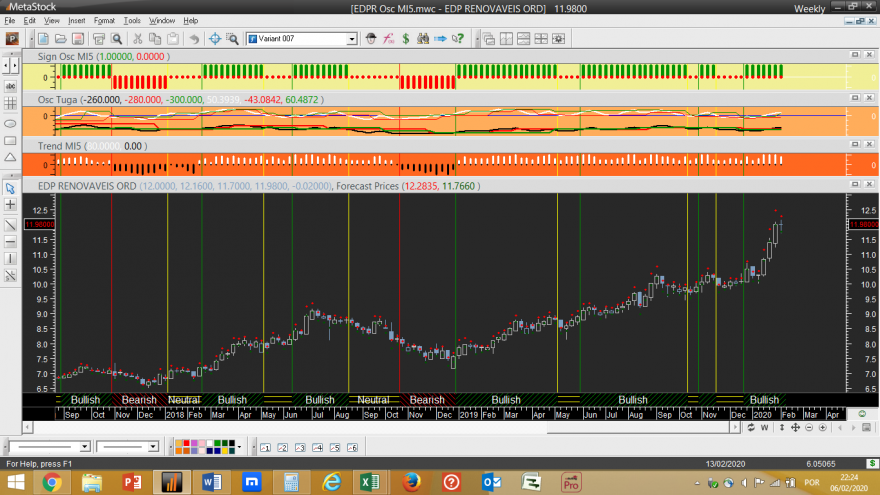Click the Save floppy disk icon

click(x=78, y=39)
